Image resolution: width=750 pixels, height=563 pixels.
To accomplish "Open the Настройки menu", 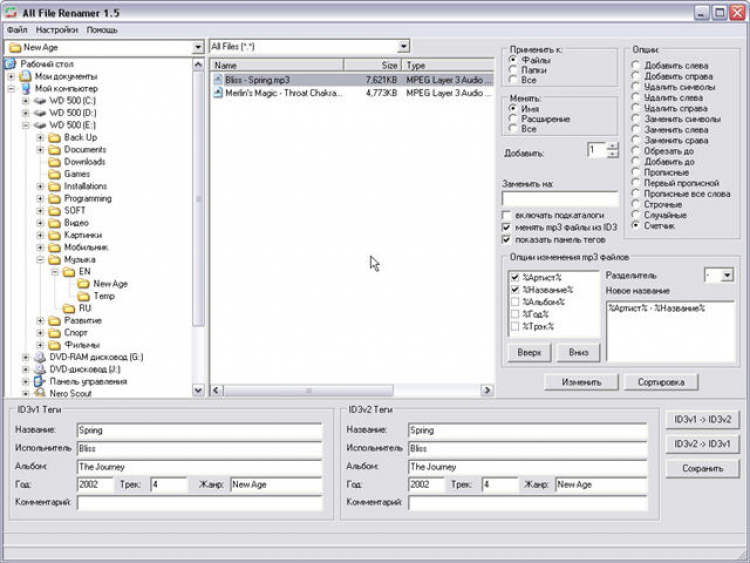I will tap(56, 30).
